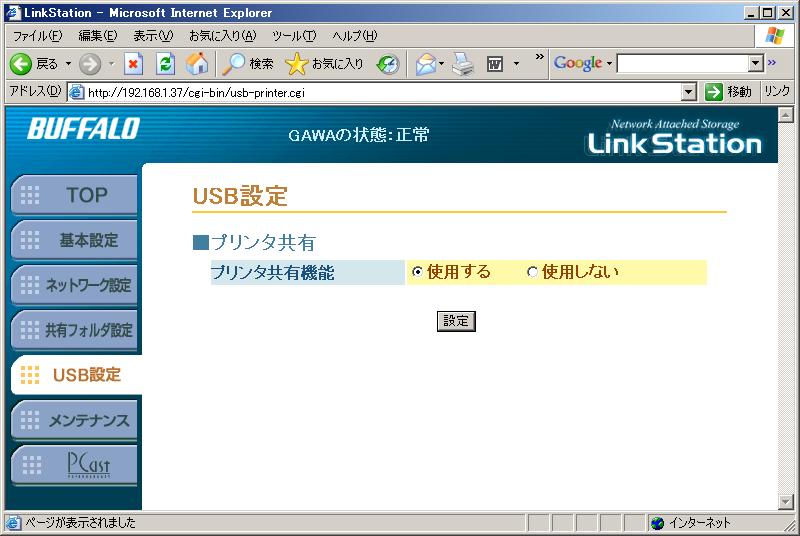The width and height of the screenshot is (800, 536).
Task: Click the Refresh page icon
Action: pyautogui.click(x=166, y=64)
